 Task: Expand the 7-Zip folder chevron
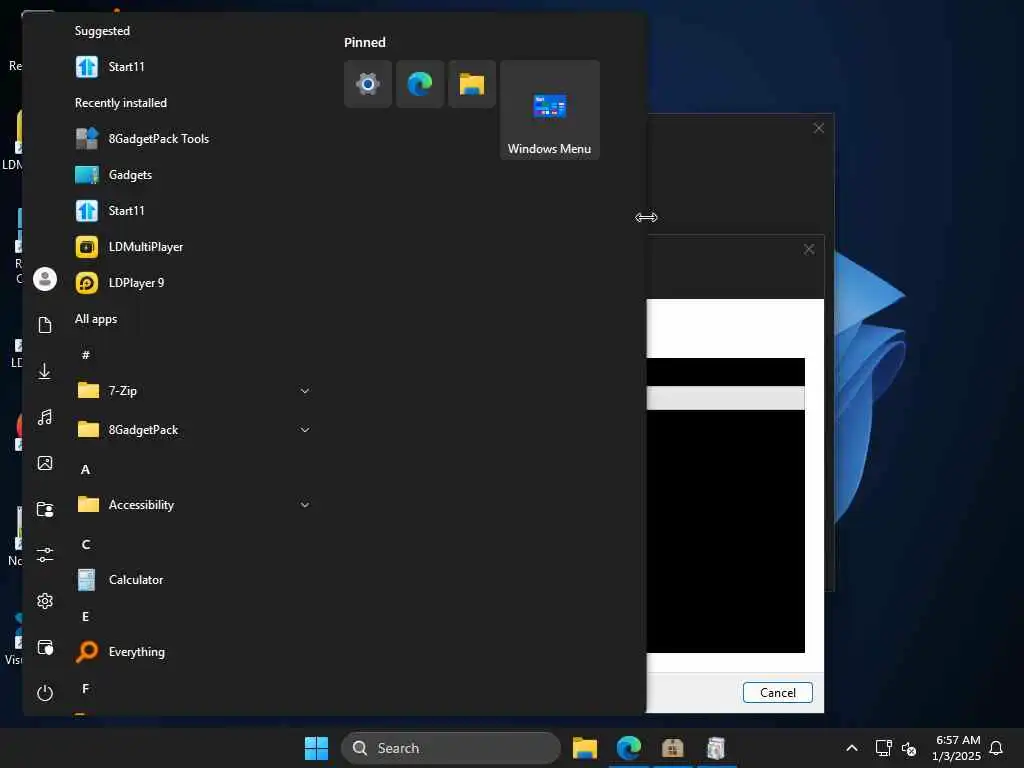point(304,391)
